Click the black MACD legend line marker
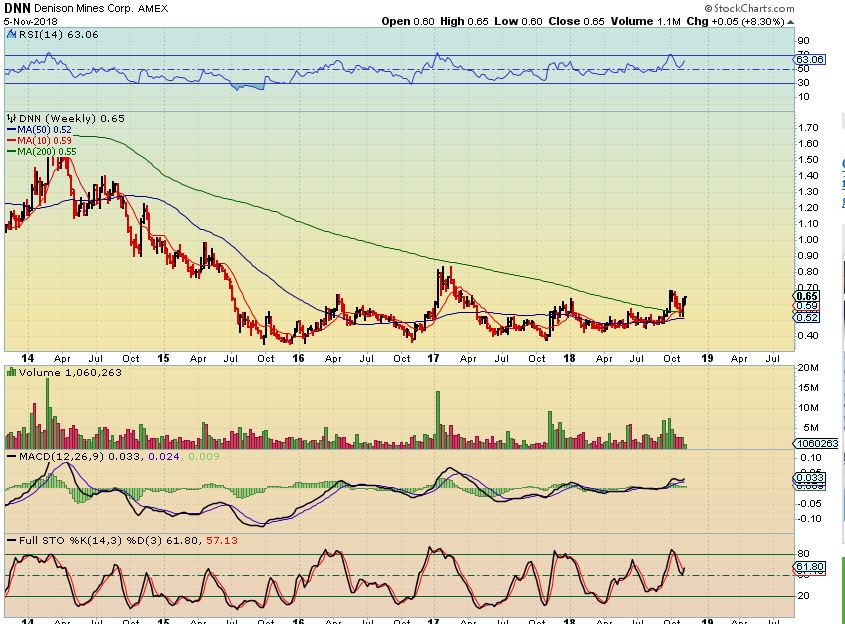This screenshot has height=624, width=845. [x=11, y=457]
